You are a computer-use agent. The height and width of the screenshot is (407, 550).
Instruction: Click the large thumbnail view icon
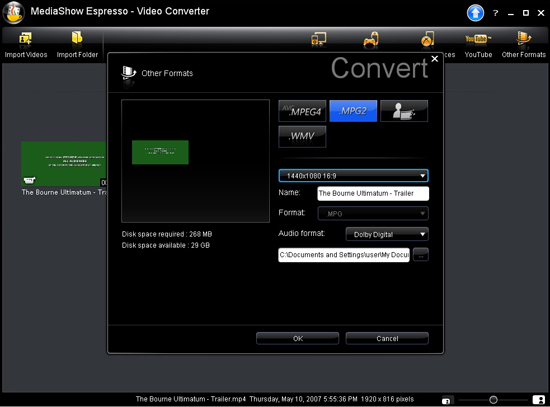tap(538, 400)
